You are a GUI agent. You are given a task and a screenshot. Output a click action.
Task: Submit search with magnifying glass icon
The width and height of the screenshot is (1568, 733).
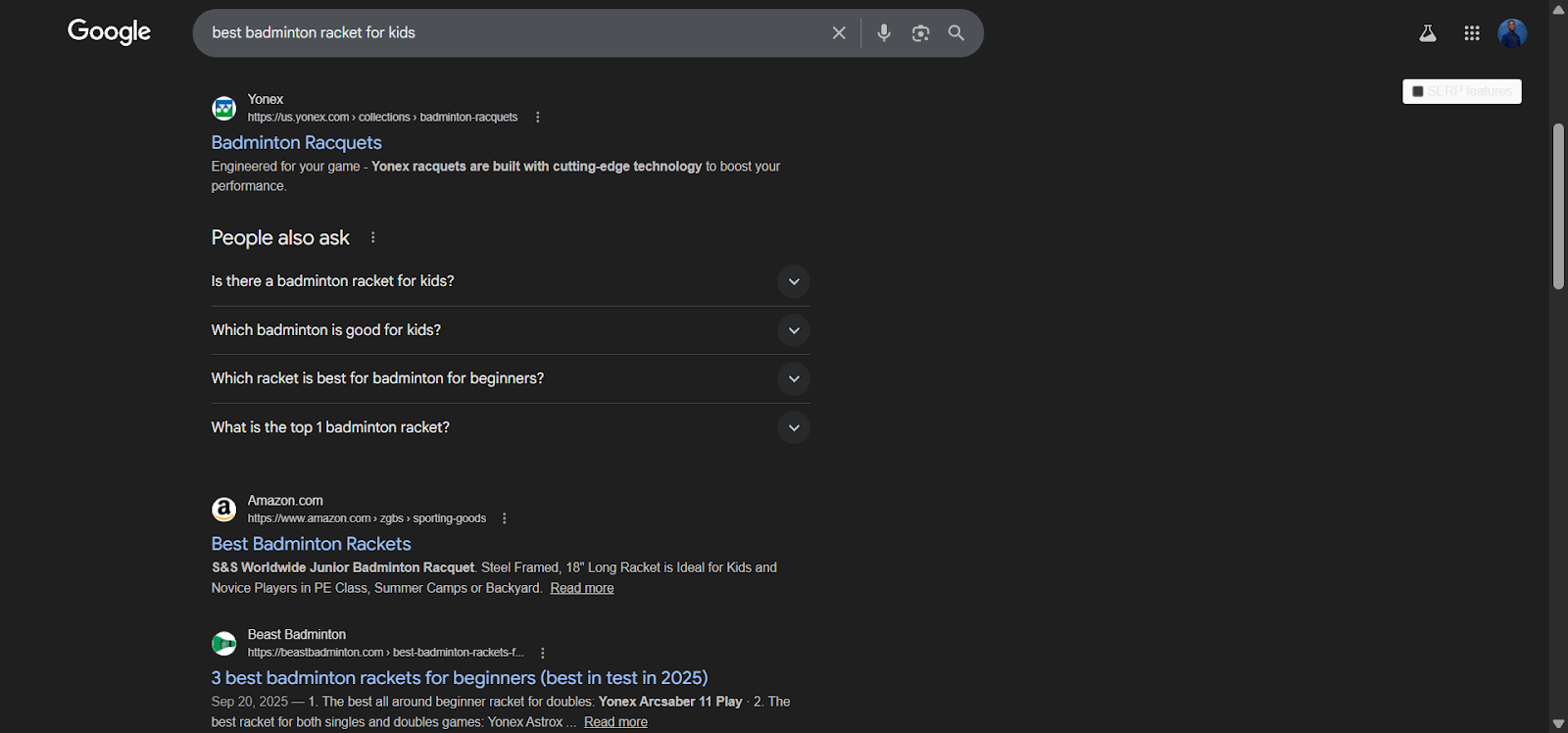956,33
